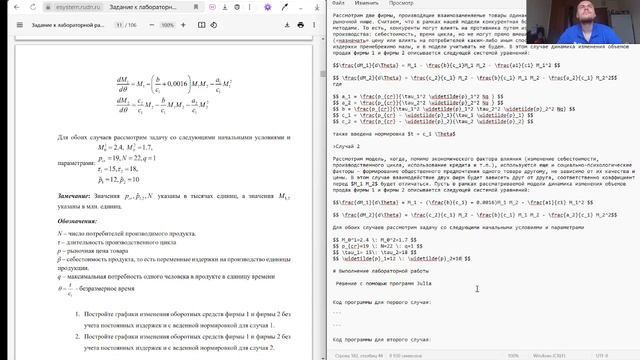Click the PDF vertical scrollbar thumb

click(323, 74)
